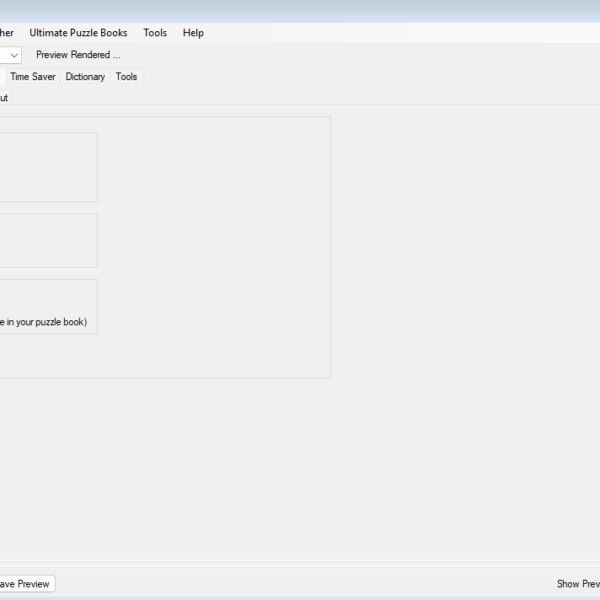
Task: Click the Preview Rendered status label
Action: tap(78, 55)
